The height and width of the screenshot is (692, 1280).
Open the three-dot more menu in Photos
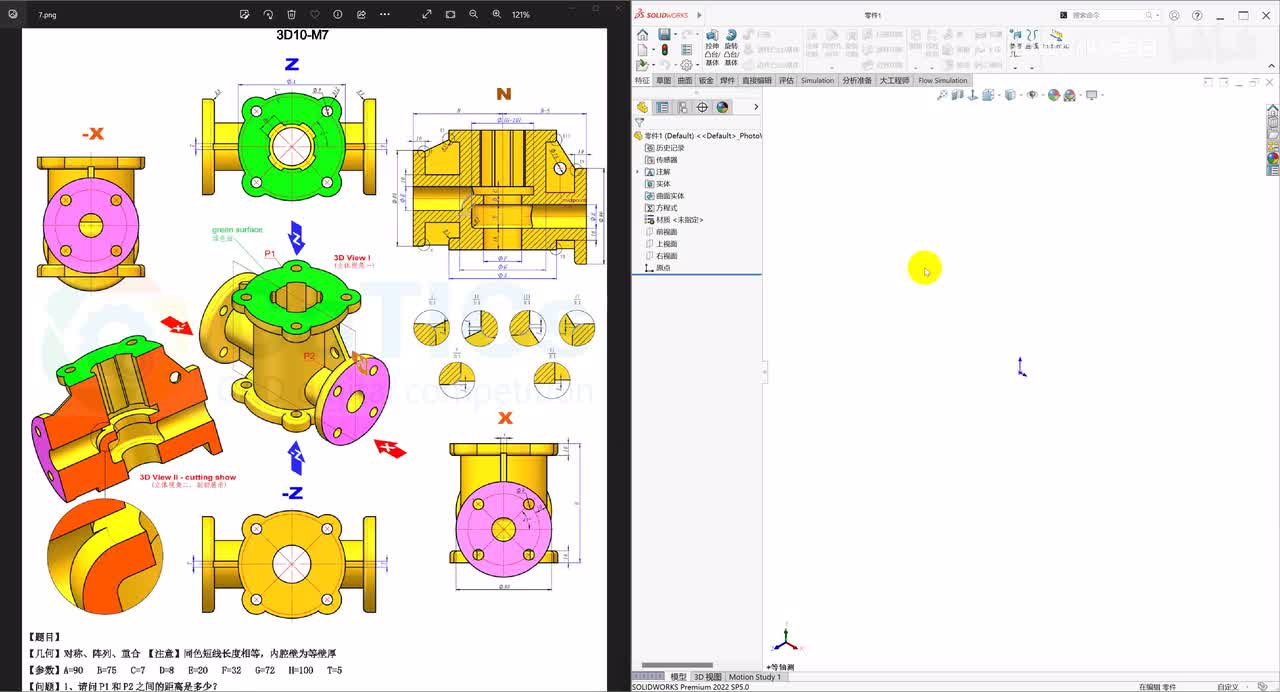[385, 15]
